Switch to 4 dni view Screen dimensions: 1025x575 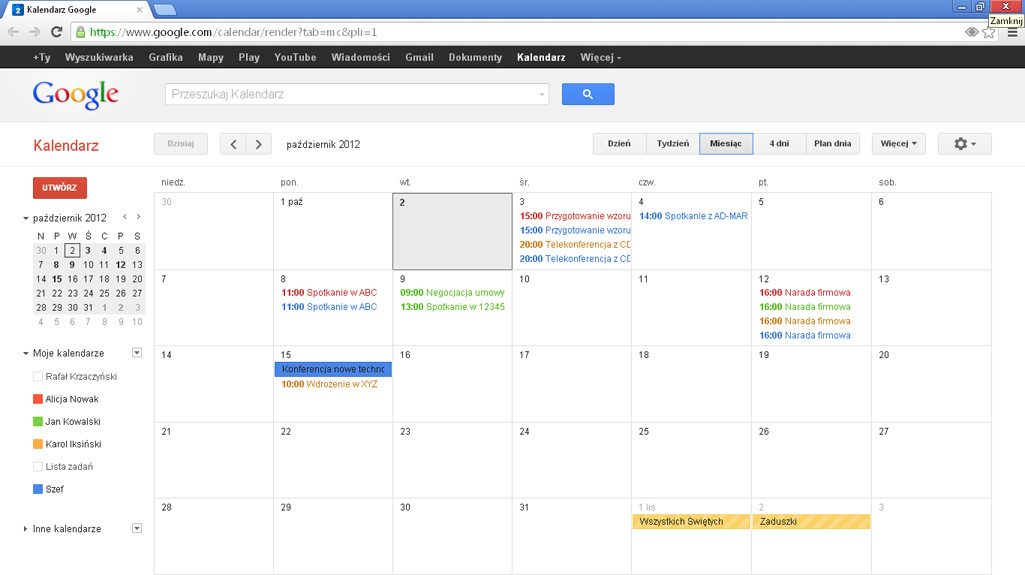click(779, 144)
